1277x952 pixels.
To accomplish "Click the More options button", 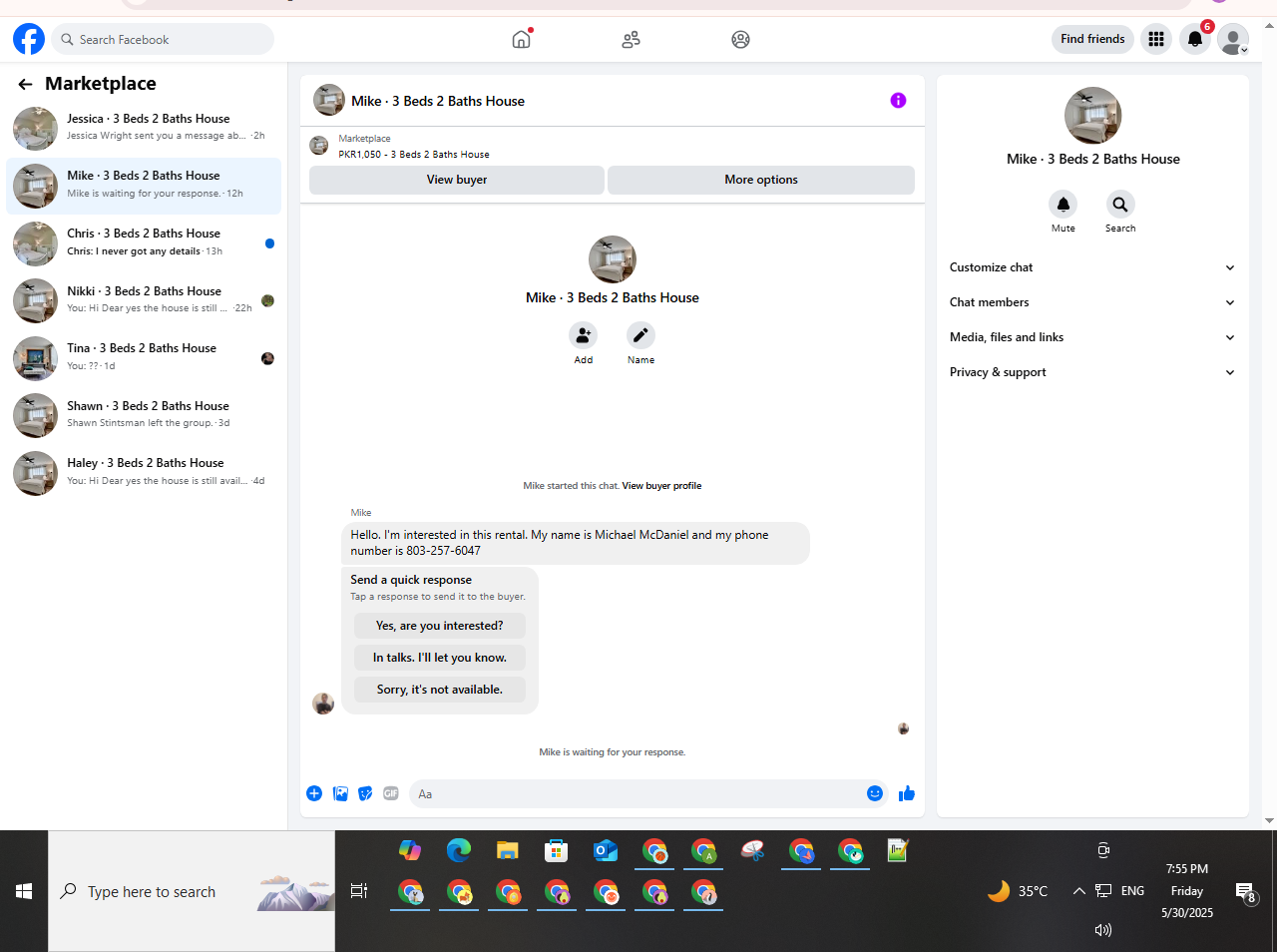I will (x=761, y=180).
